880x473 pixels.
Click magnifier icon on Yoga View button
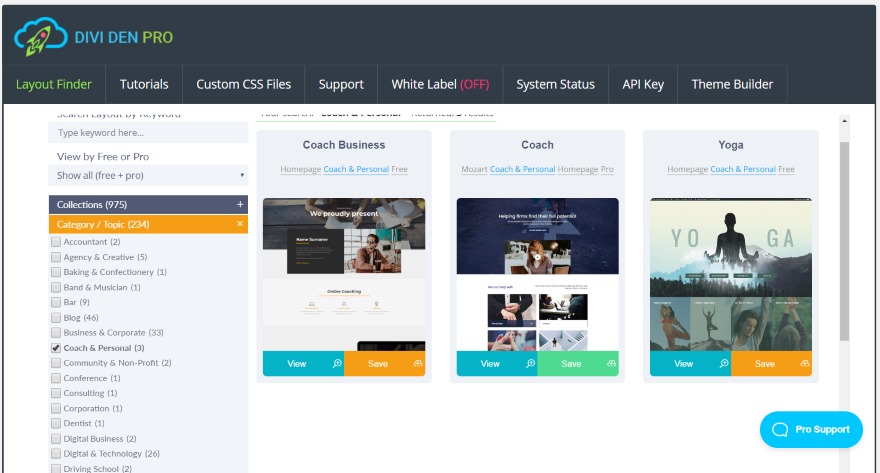click(724, 364)
